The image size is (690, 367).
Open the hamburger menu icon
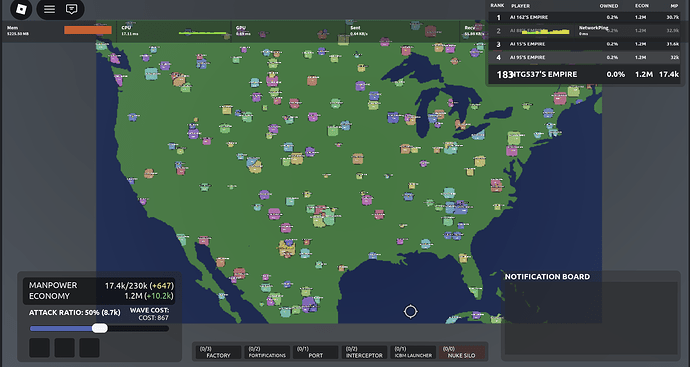pyautogui.click(x=49, y=9)
